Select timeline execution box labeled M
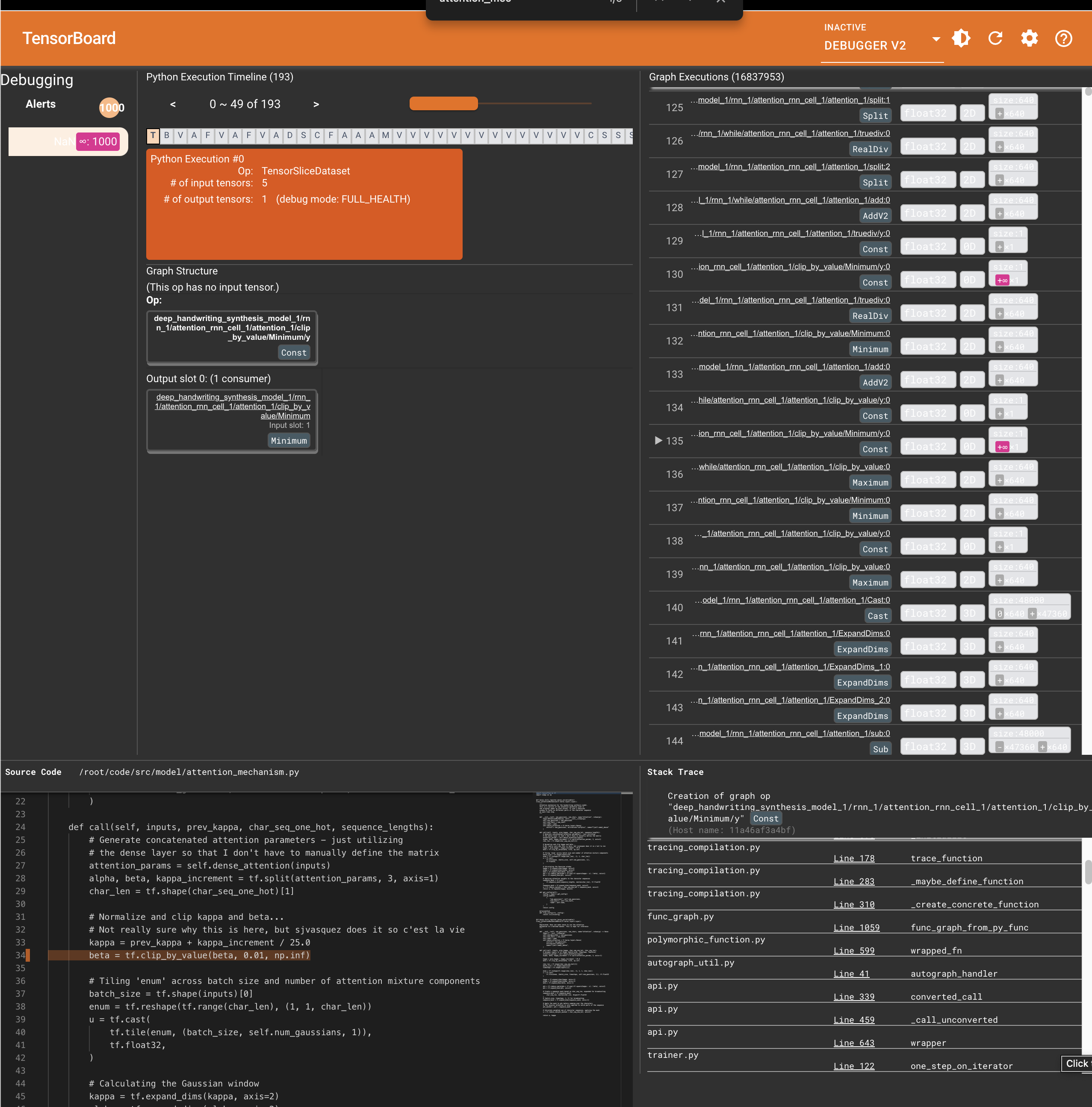Image resolution: width=1092 pixels, height=1107 pixels. 385,135
